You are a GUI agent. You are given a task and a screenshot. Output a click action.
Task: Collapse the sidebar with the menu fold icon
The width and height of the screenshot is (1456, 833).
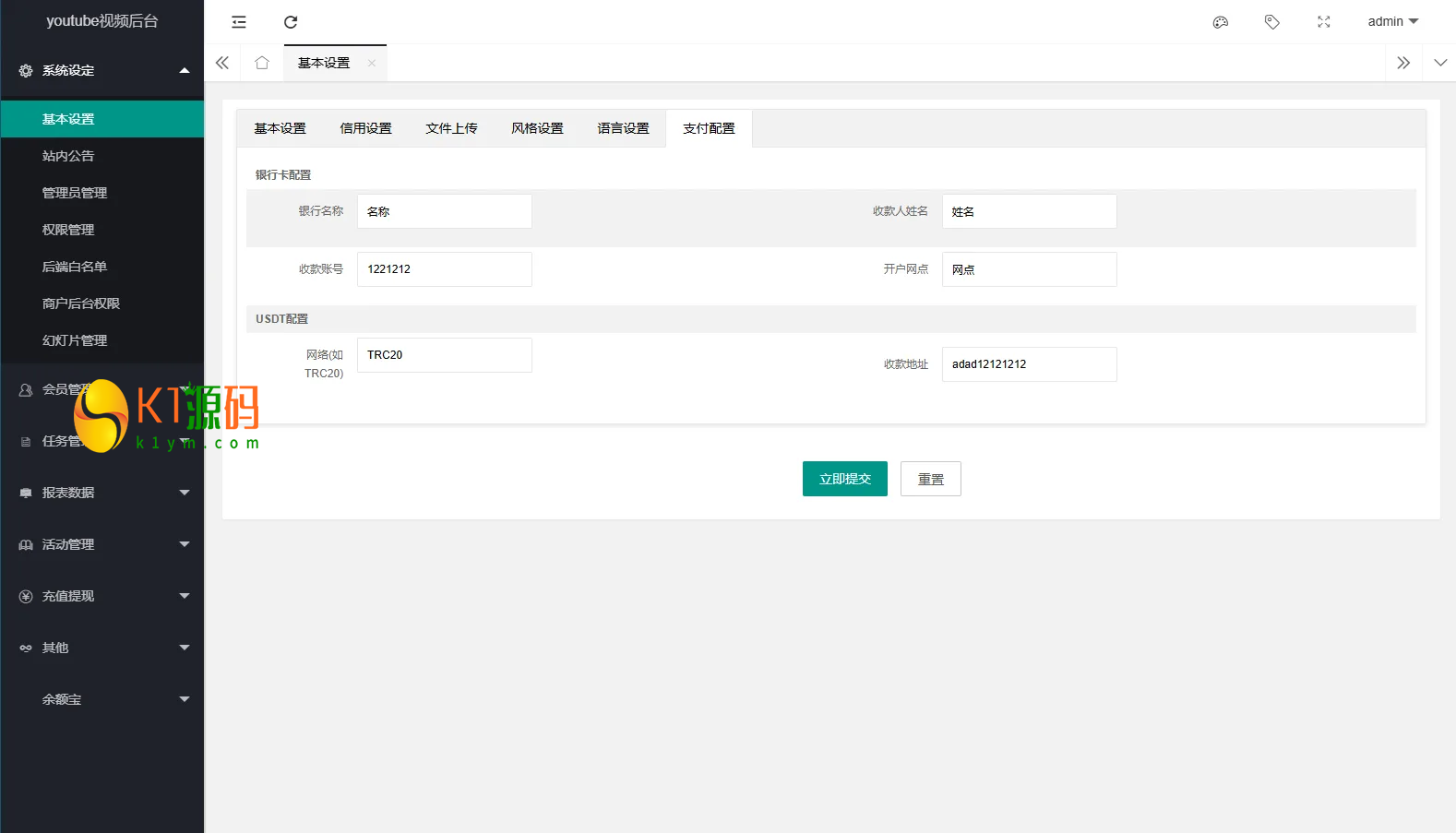tap(239, 22)
